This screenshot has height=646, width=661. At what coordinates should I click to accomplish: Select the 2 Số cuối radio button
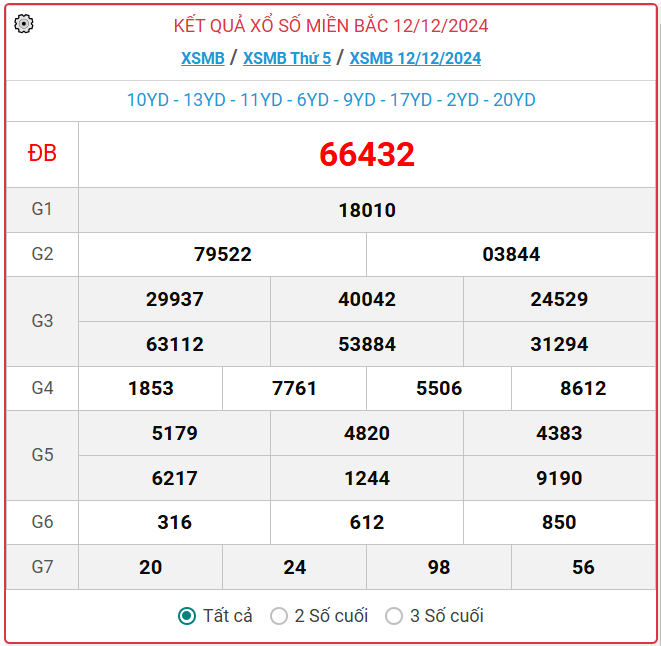[x=279, y=616]
